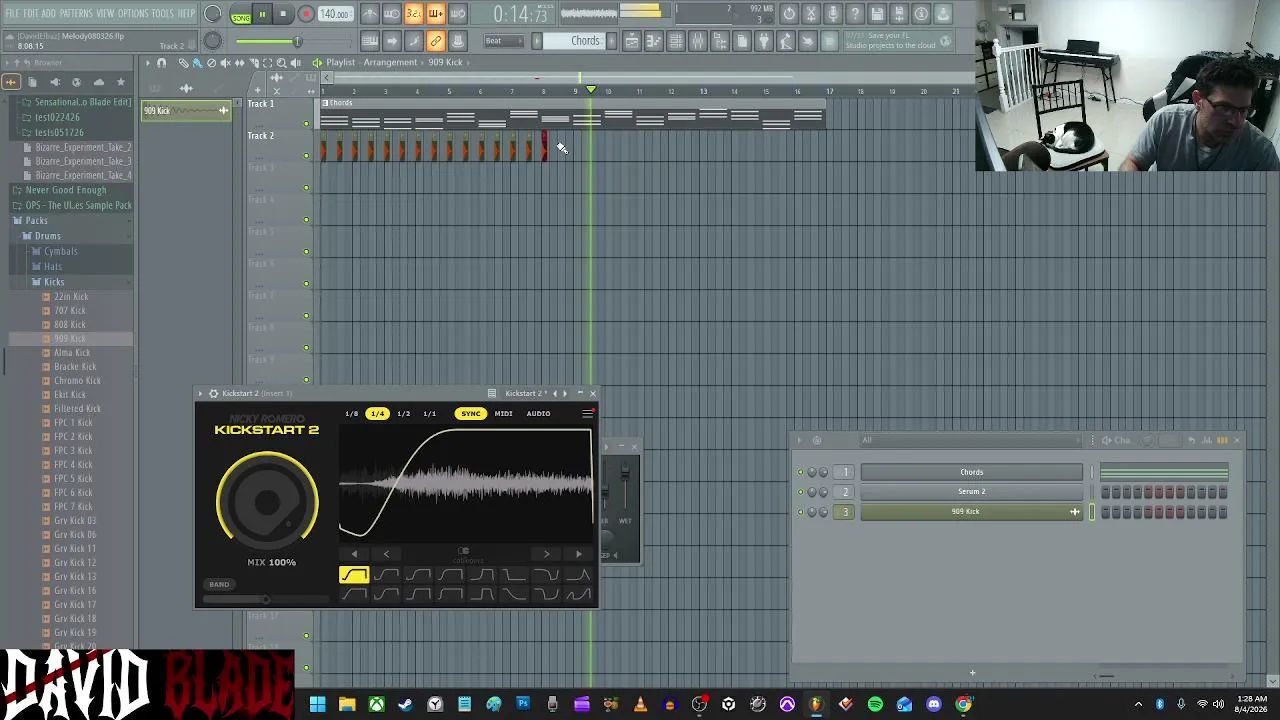Image resolution: width=1280 pixels, height=720 pixels.
Task: Collapse the Drums folder in browser
Action: [47, 236]
